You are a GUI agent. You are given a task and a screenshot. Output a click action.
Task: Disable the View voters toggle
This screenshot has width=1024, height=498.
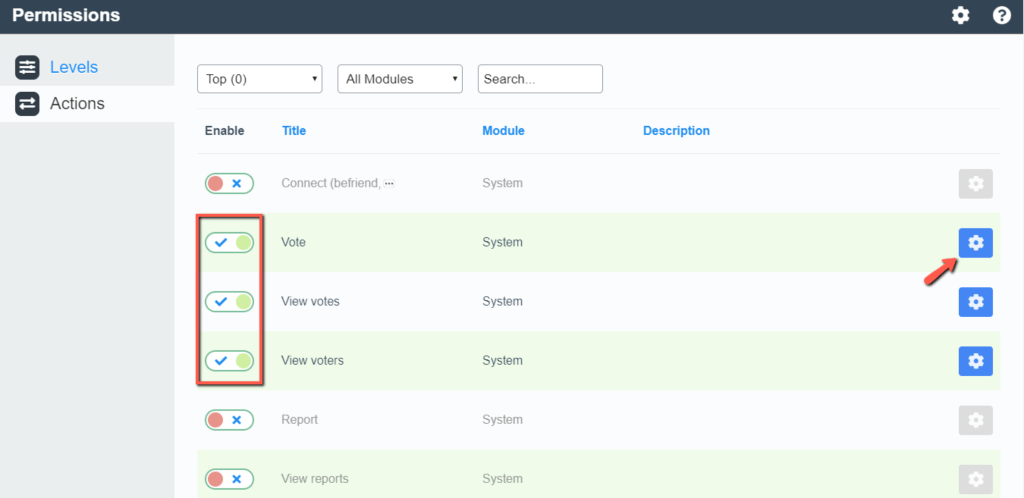pyautogui.click(x=229, y=360)
